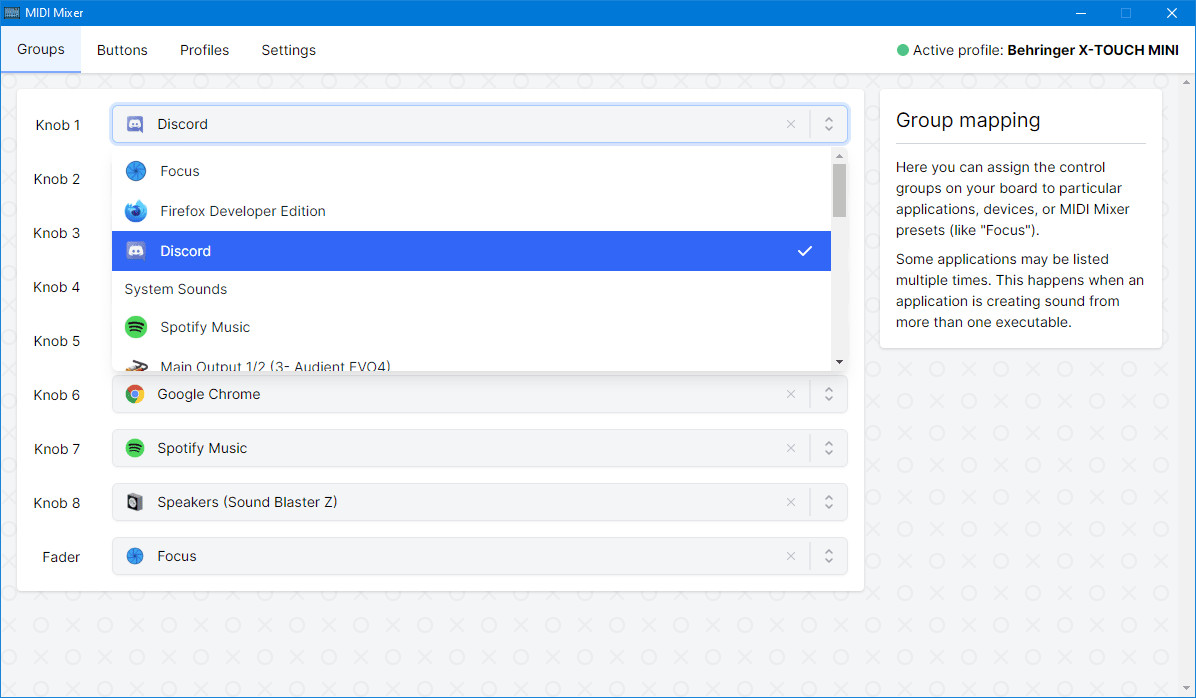This screenshot has height=698, width=1196.
Task: Close the MIDI Mixer window
Action: pos(1172,13)
